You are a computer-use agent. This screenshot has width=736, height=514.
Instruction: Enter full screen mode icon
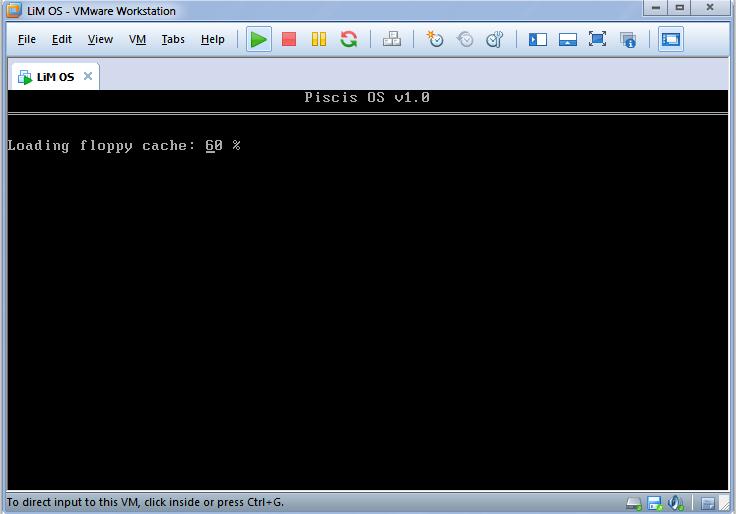[598, 39]
